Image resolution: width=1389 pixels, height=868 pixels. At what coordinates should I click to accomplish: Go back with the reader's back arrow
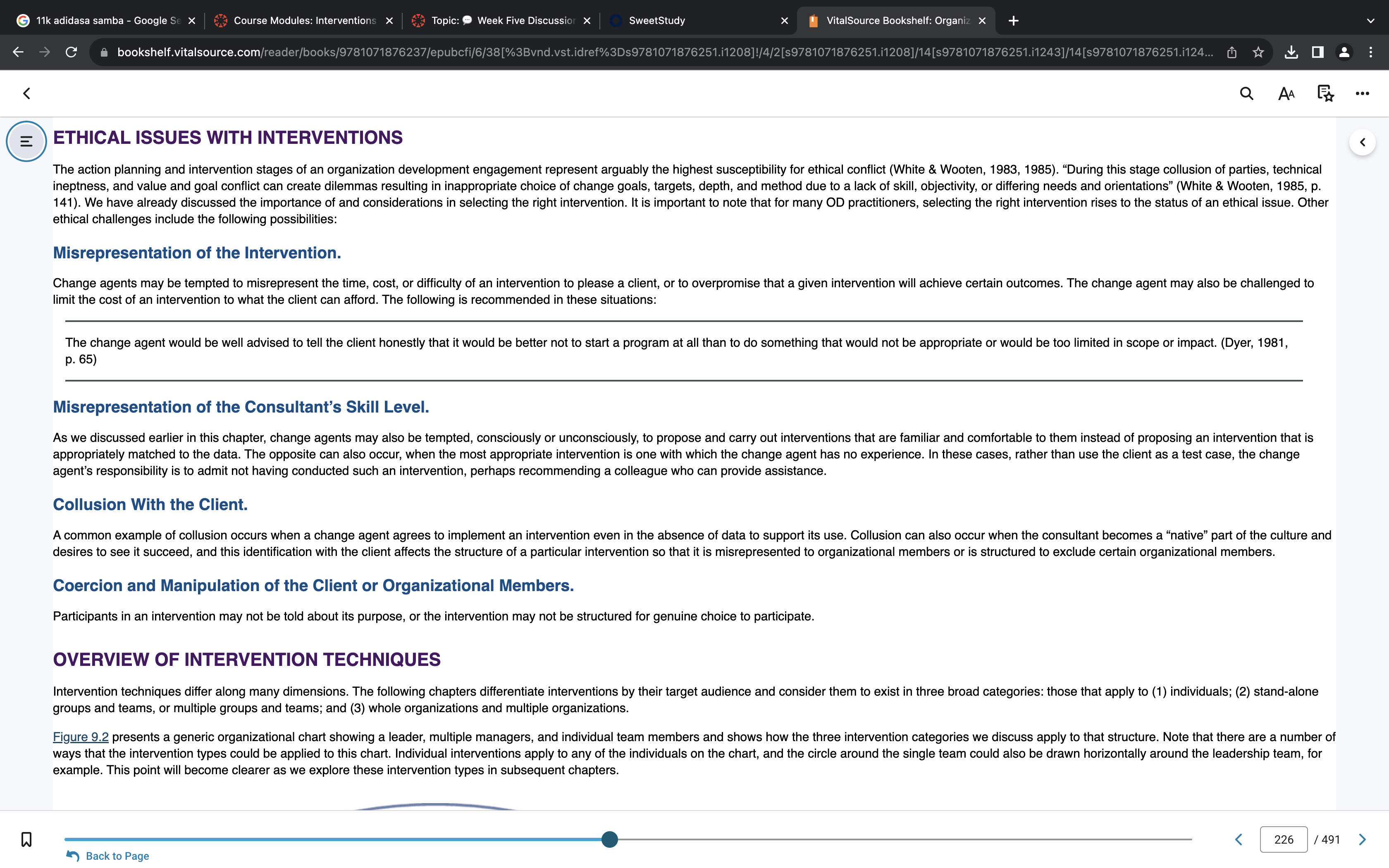pyautogui.click(x=26, y=93)
